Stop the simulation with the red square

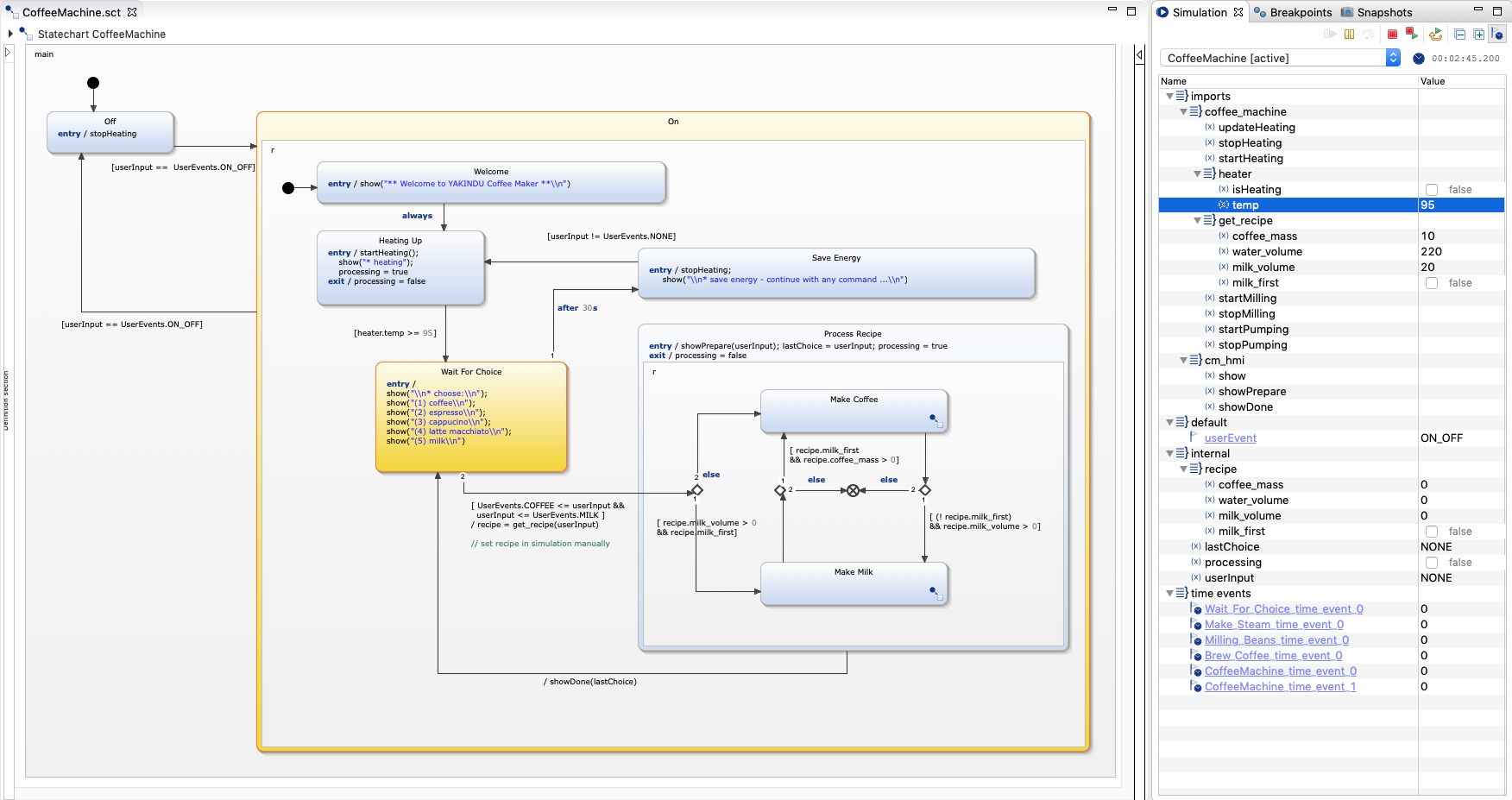(1392, 35)
